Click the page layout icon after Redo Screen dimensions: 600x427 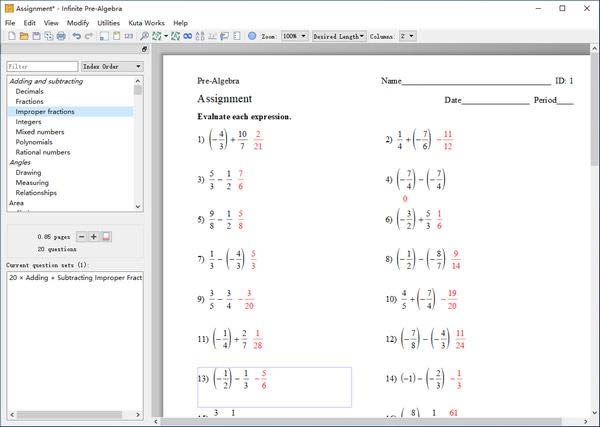(x=104, y=36)
